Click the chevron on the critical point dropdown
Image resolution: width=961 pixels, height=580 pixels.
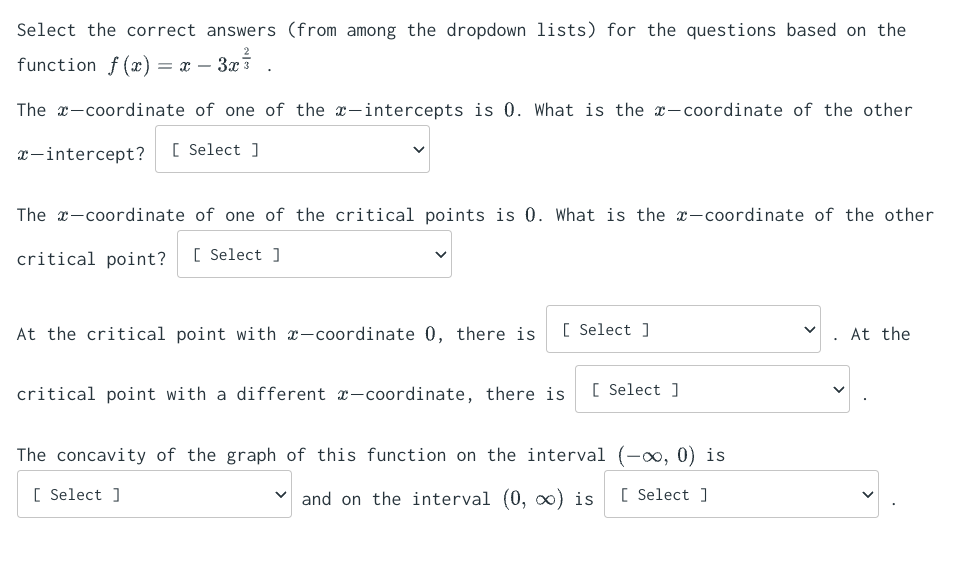(x=440, y=254)
